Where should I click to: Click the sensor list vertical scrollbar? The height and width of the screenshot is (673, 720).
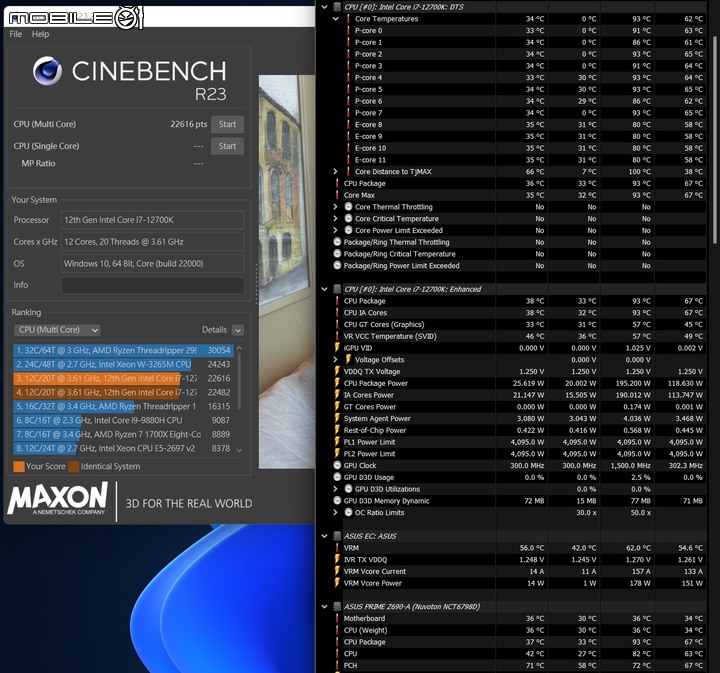pos(714,140)
